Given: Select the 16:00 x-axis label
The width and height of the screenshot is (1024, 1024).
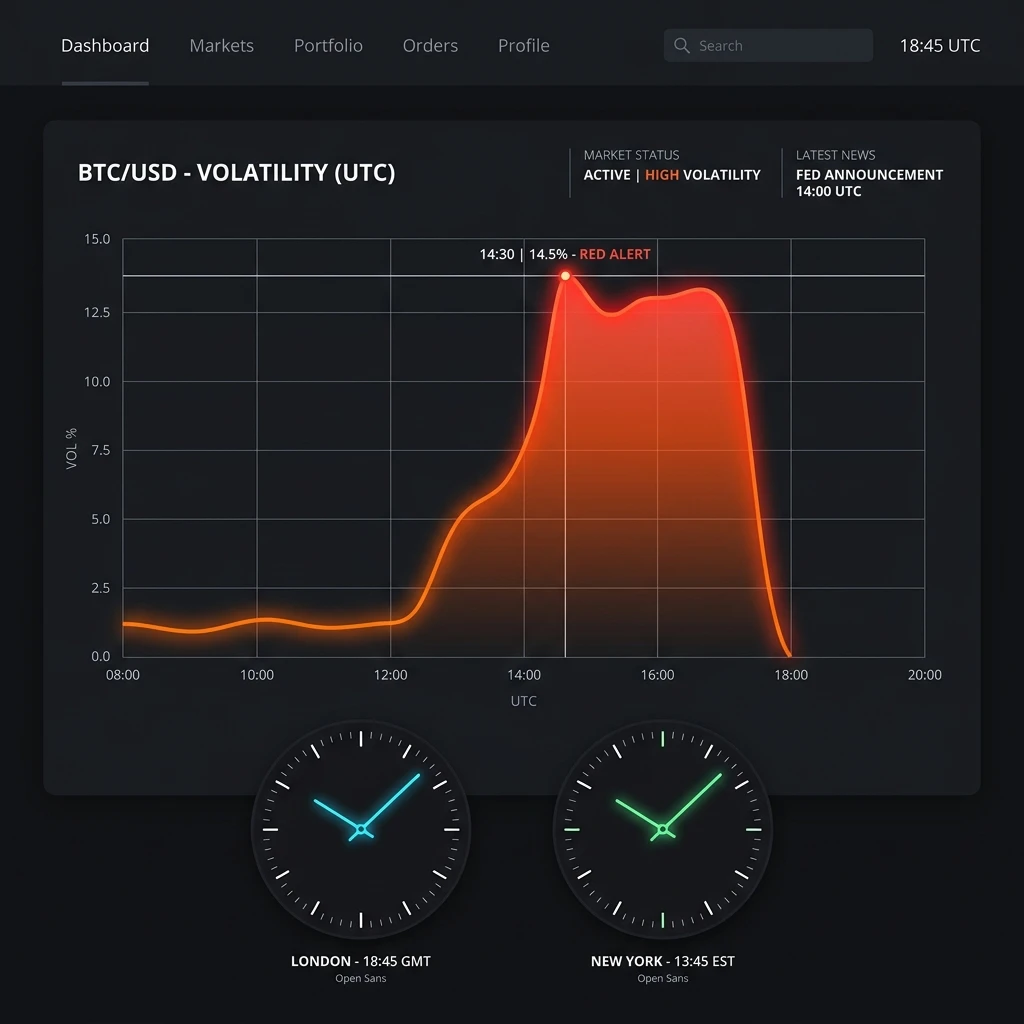Looking at the screenshot, I should (657, 675).
